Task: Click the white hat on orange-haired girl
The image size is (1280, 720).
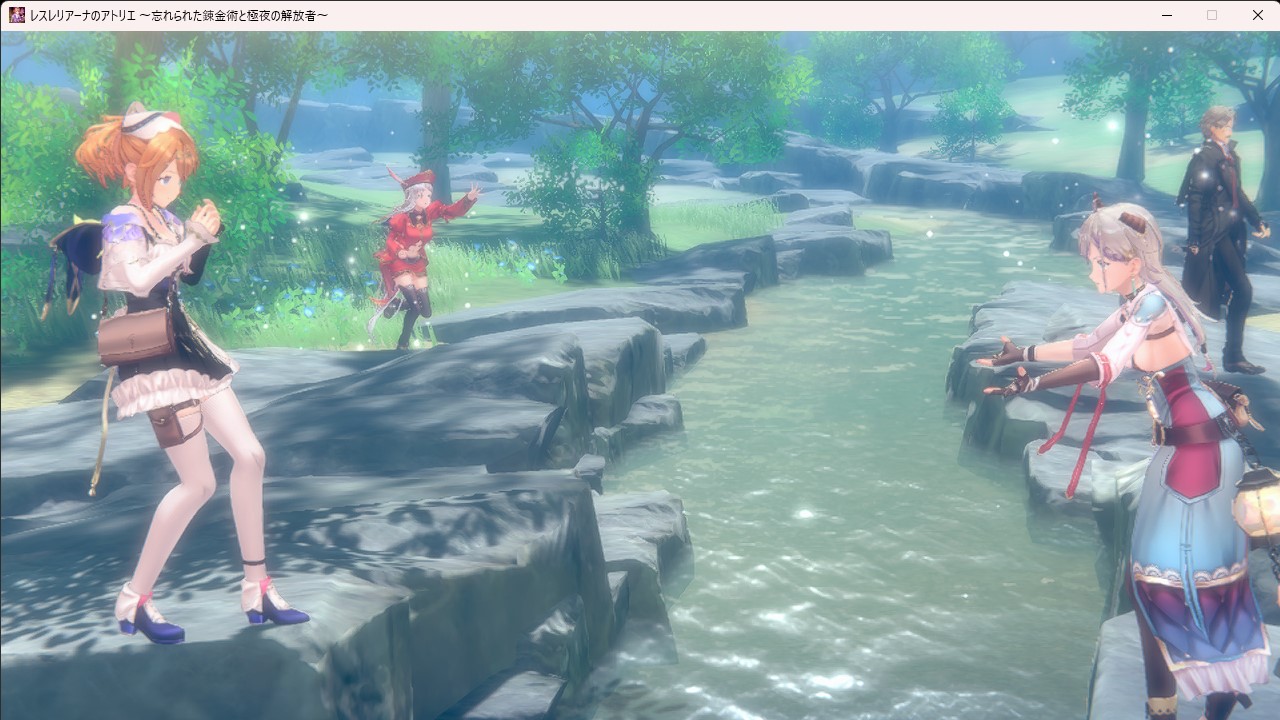Action: [x=150, y=122]
